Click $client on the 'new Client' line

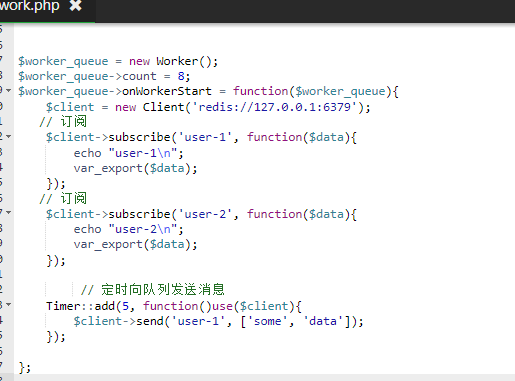[70, 107]
